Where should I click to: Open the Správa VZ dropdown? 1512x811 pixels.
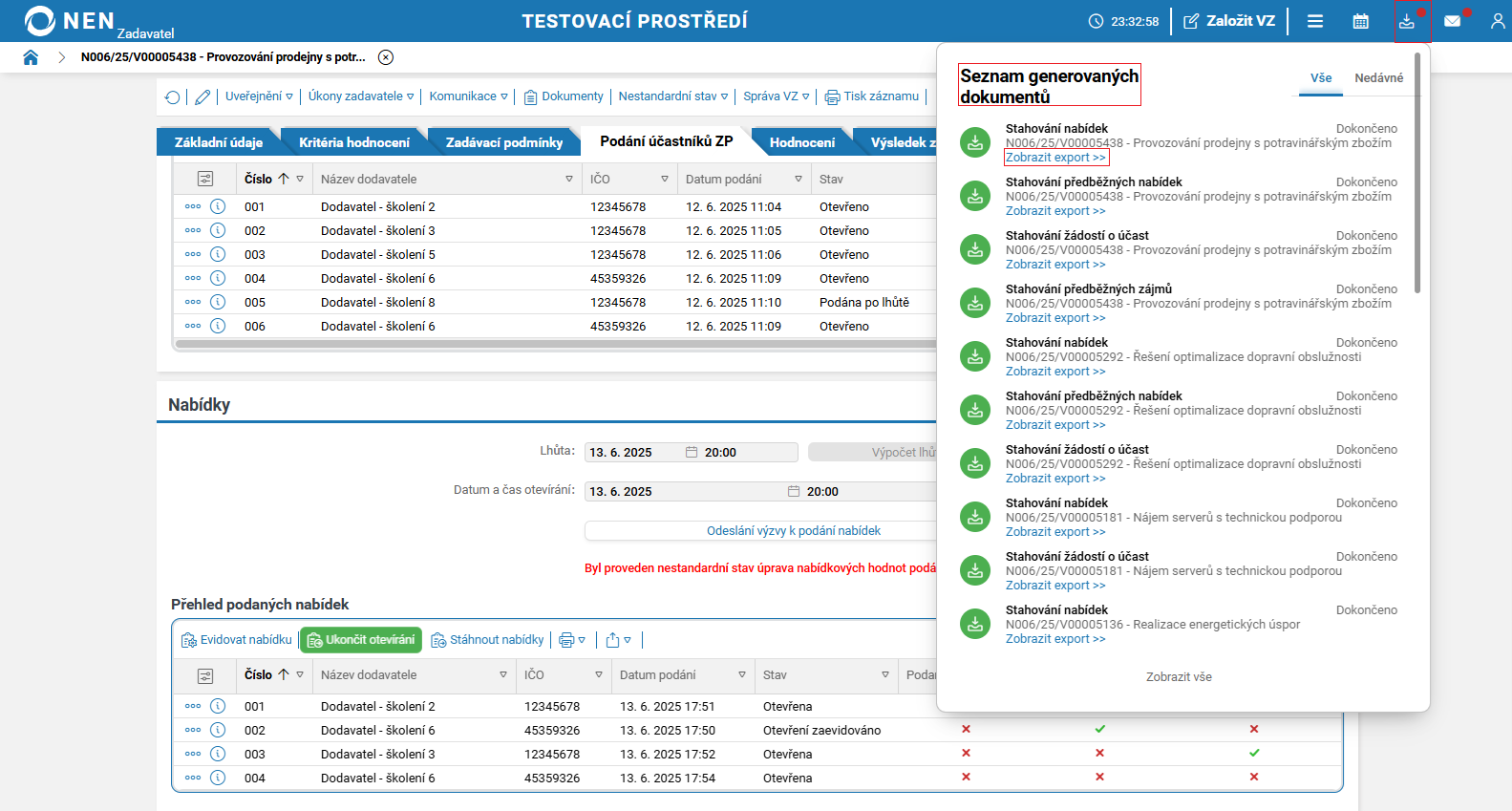click(x=776, y=96)
